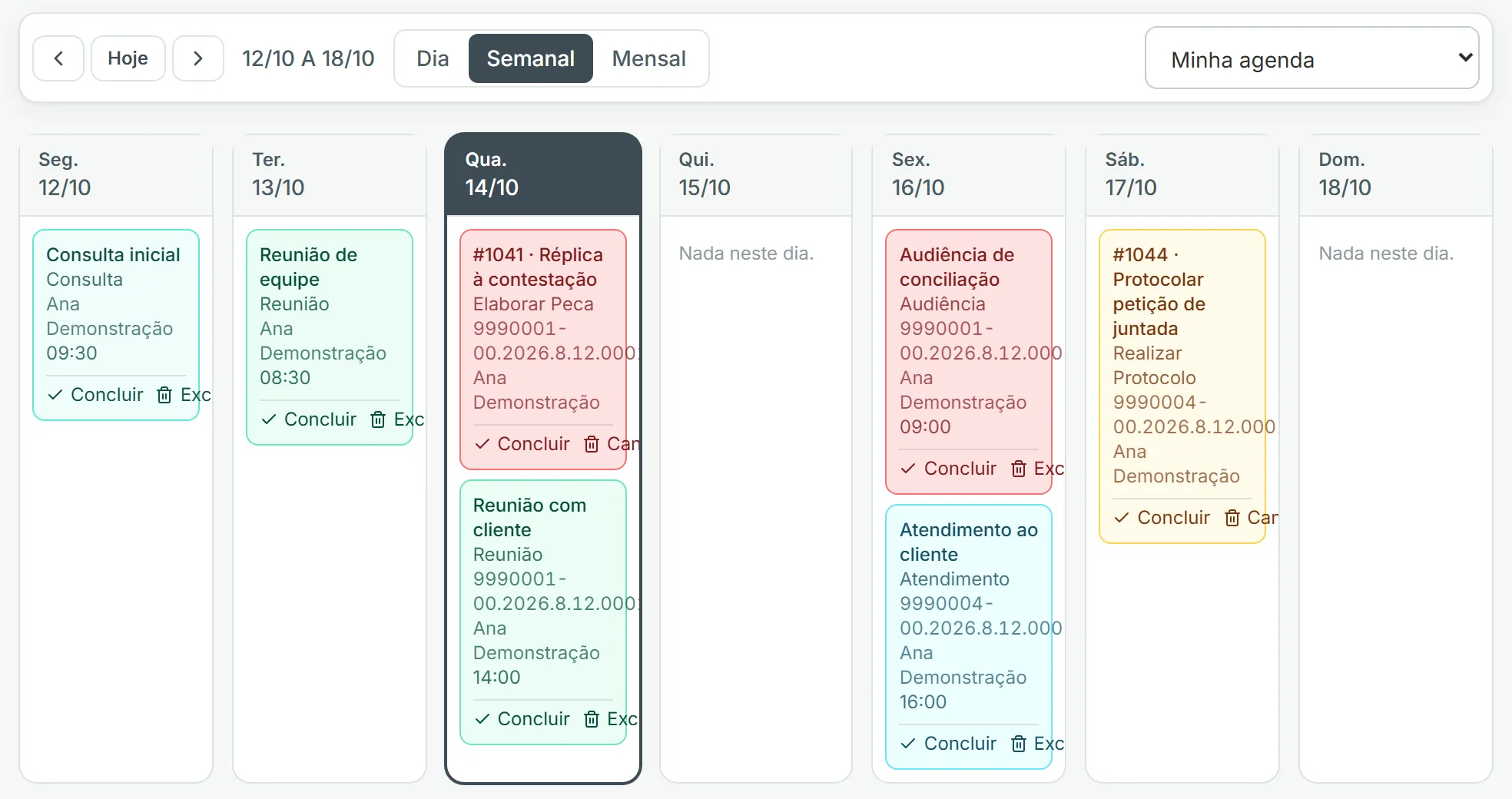Conclude the Consulta inicial event
This screenshot has height=799, width=1512.
click(95, 395)
